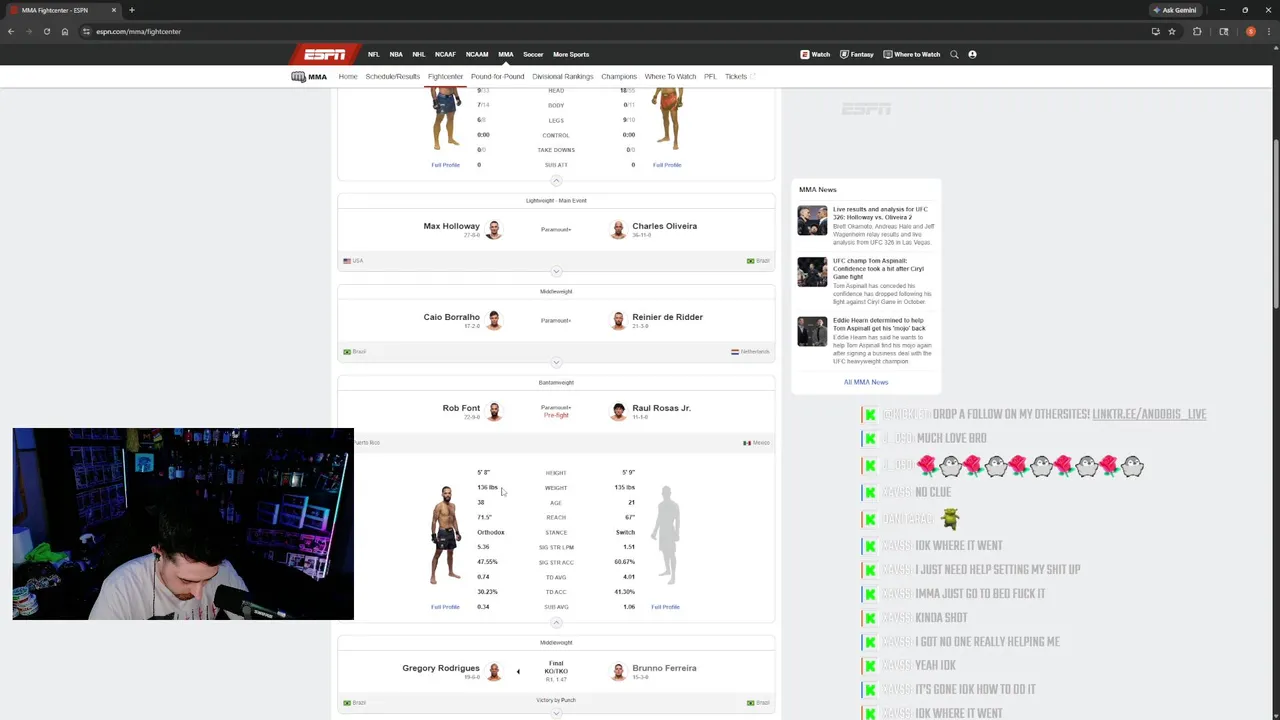Click Caio Borralho's fighter headshot
The width and height of the screenshot is (1280, 720).
(494, 321)
